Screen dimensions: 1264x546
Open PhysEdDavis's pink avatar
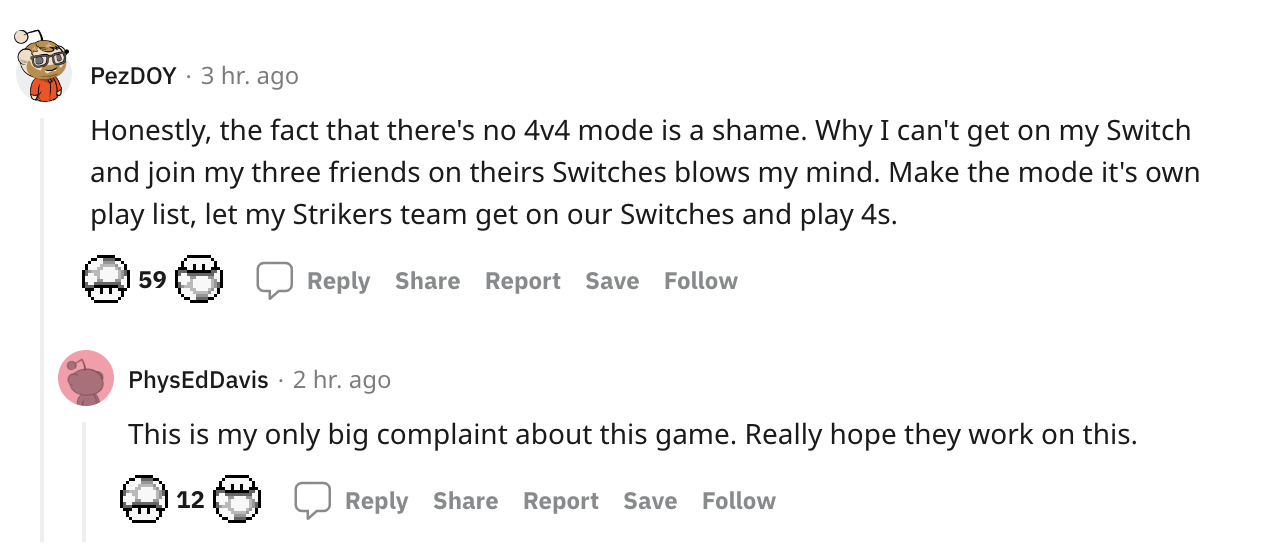[x=86, y=378]
